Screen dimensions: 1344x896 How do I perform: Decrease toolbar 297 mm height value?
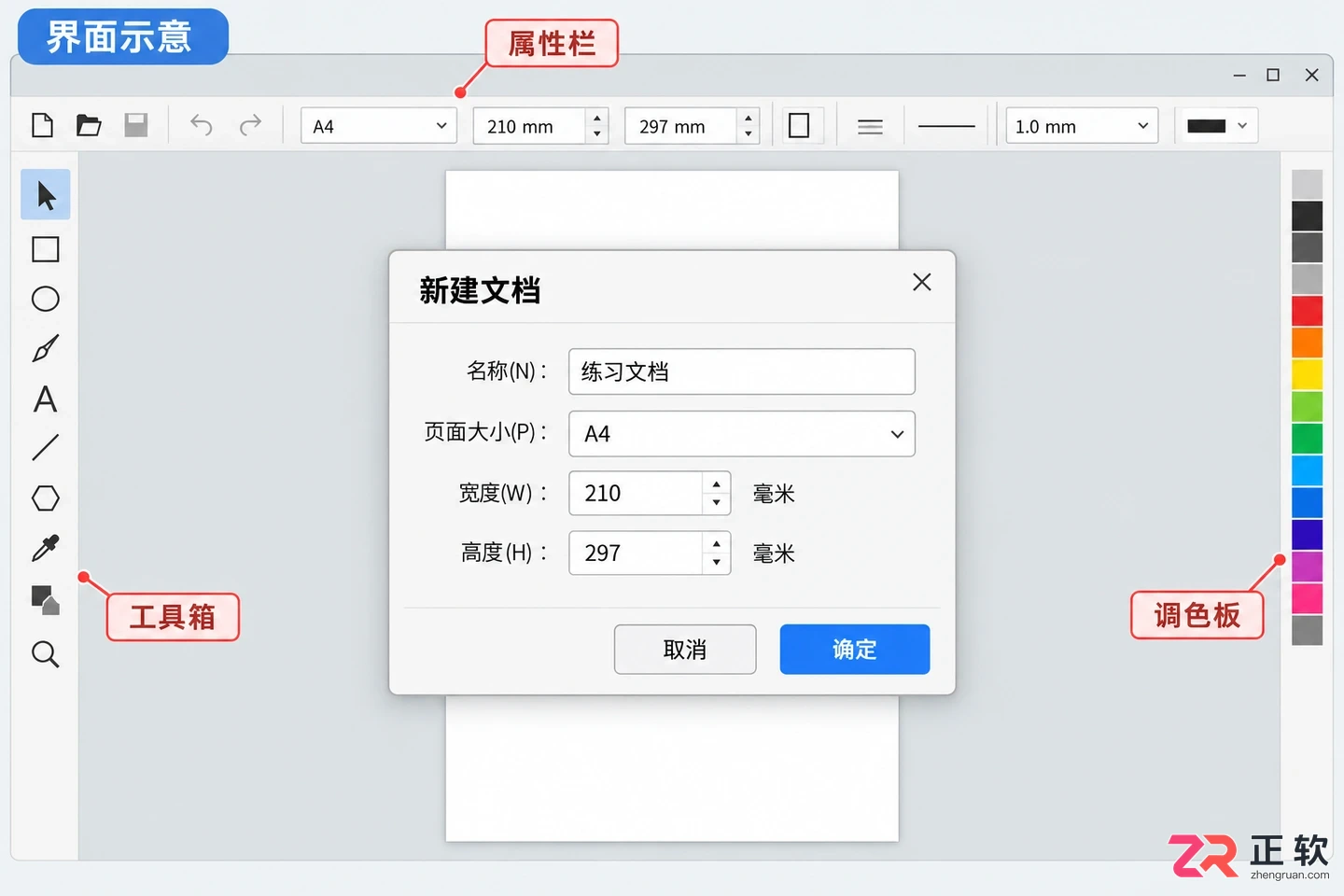pos(749,134)
